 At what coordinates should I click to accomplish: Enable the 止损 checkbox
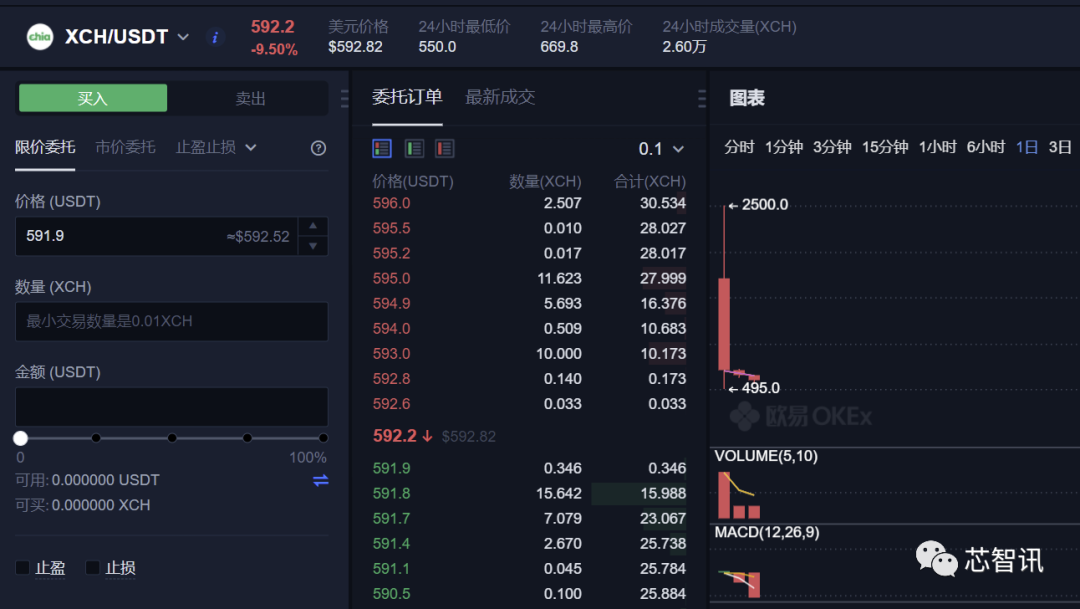coord(91,567)
